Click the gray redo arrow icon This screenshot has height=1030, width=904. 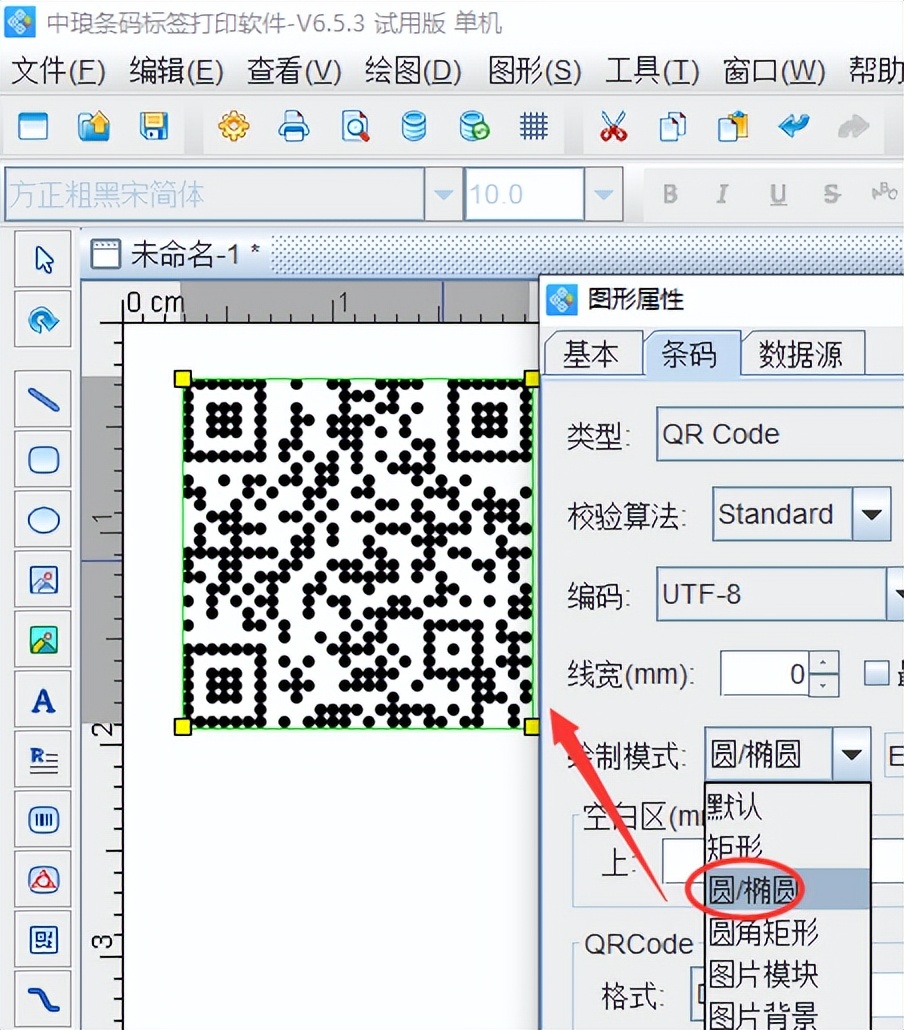pyautogui.click(x=853, y=126)
